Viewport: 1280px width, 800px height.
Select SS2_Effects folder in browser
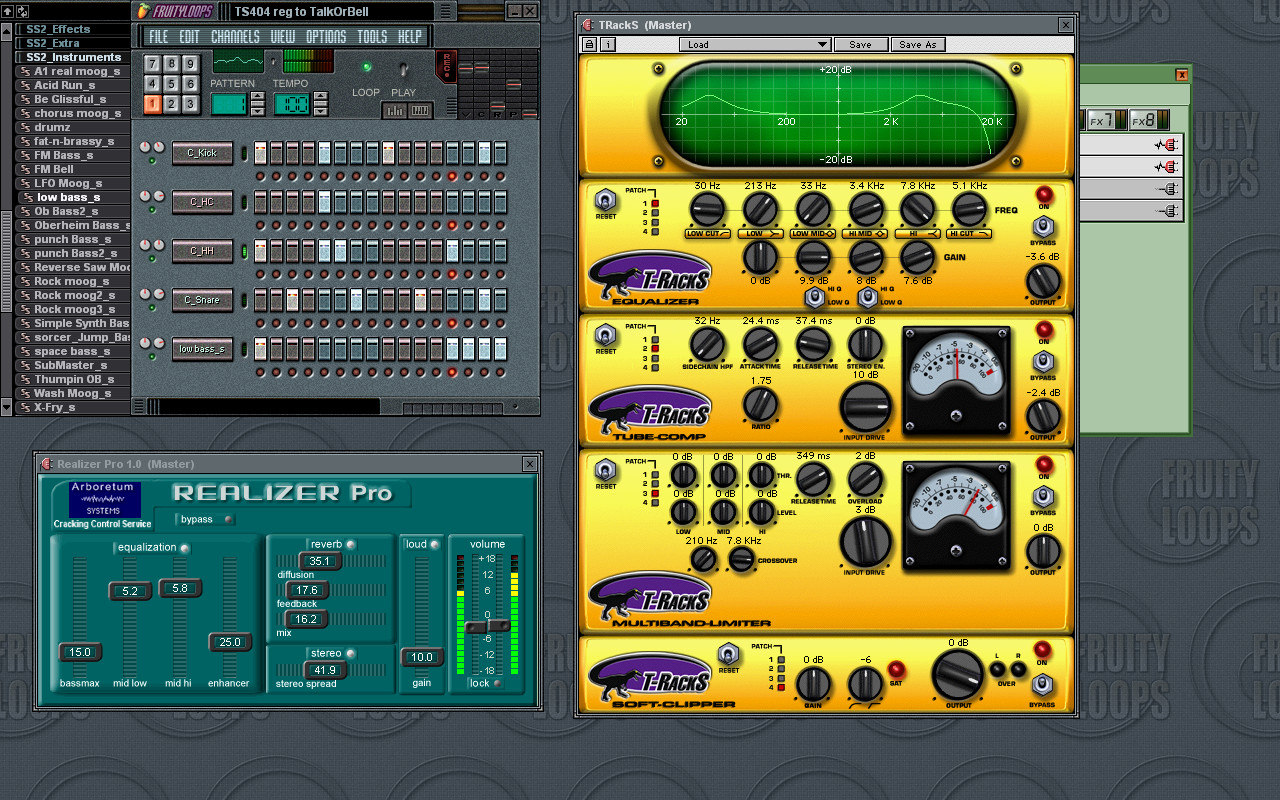pyautogui.click(x=58, y=29)
